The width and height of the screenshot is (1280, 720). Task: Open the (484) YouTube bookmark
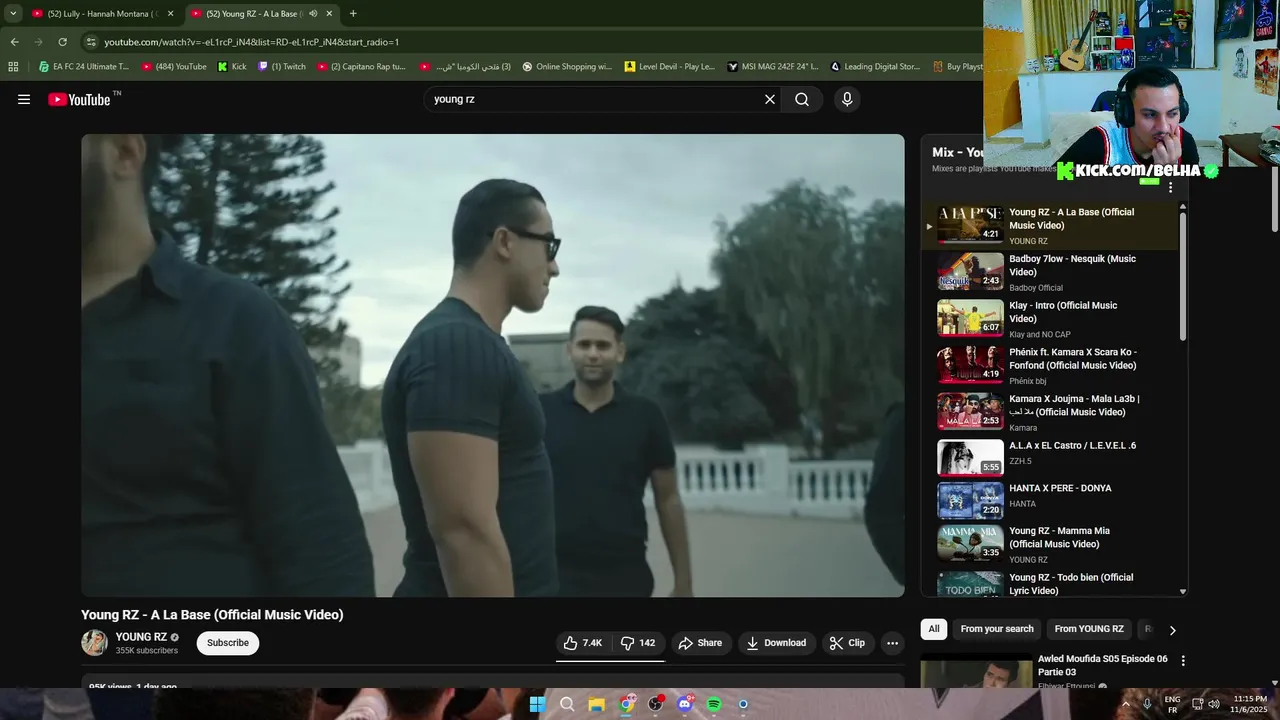coord(174,67)
